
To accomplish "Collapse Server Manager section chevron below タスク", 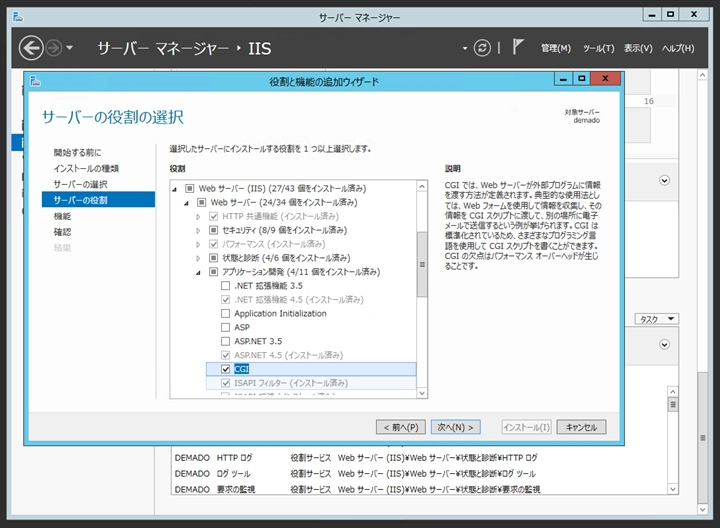I will [664, 344].
